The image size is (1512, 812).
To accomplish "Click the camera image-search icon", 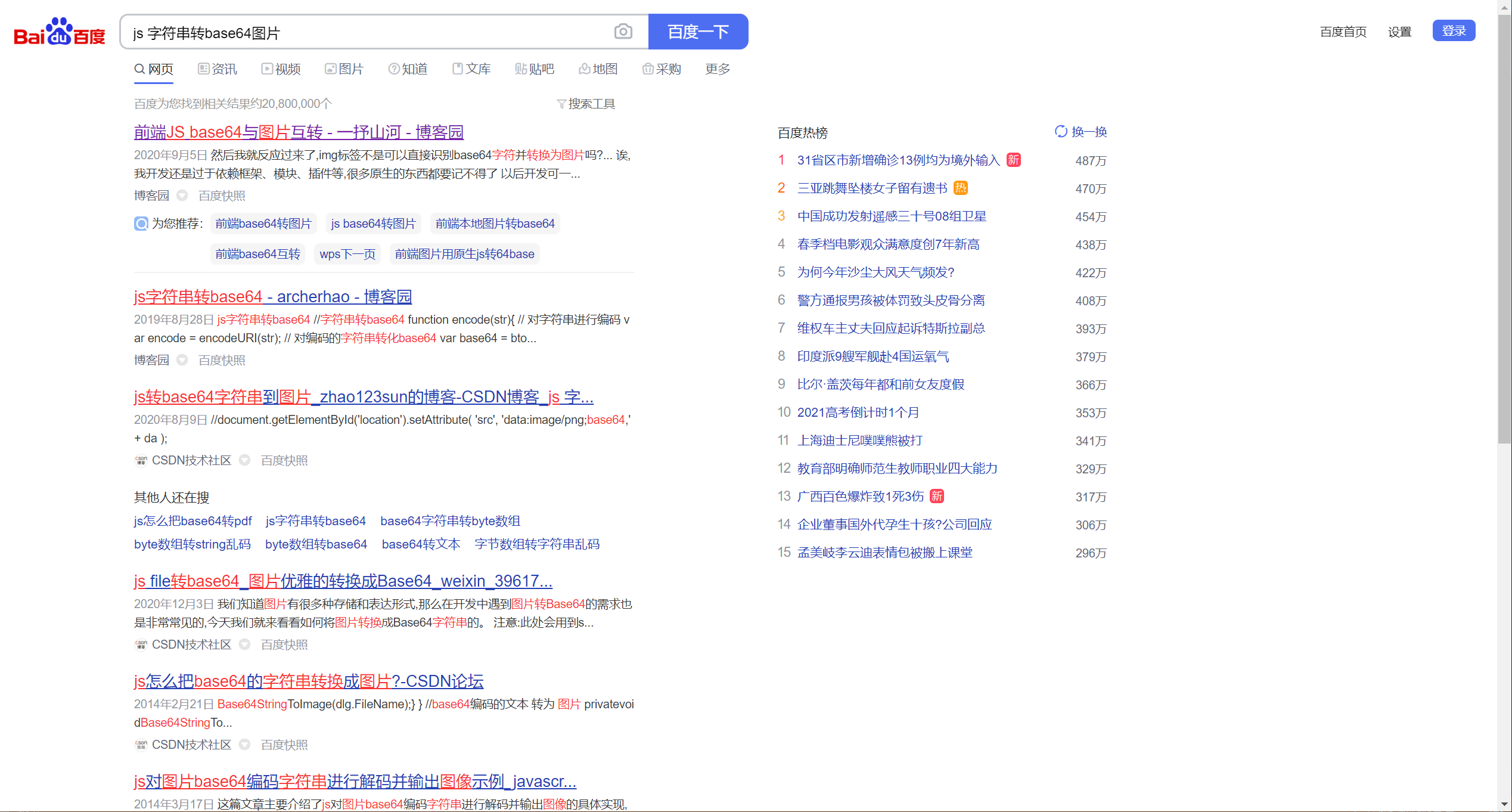I will click(623, 32).
